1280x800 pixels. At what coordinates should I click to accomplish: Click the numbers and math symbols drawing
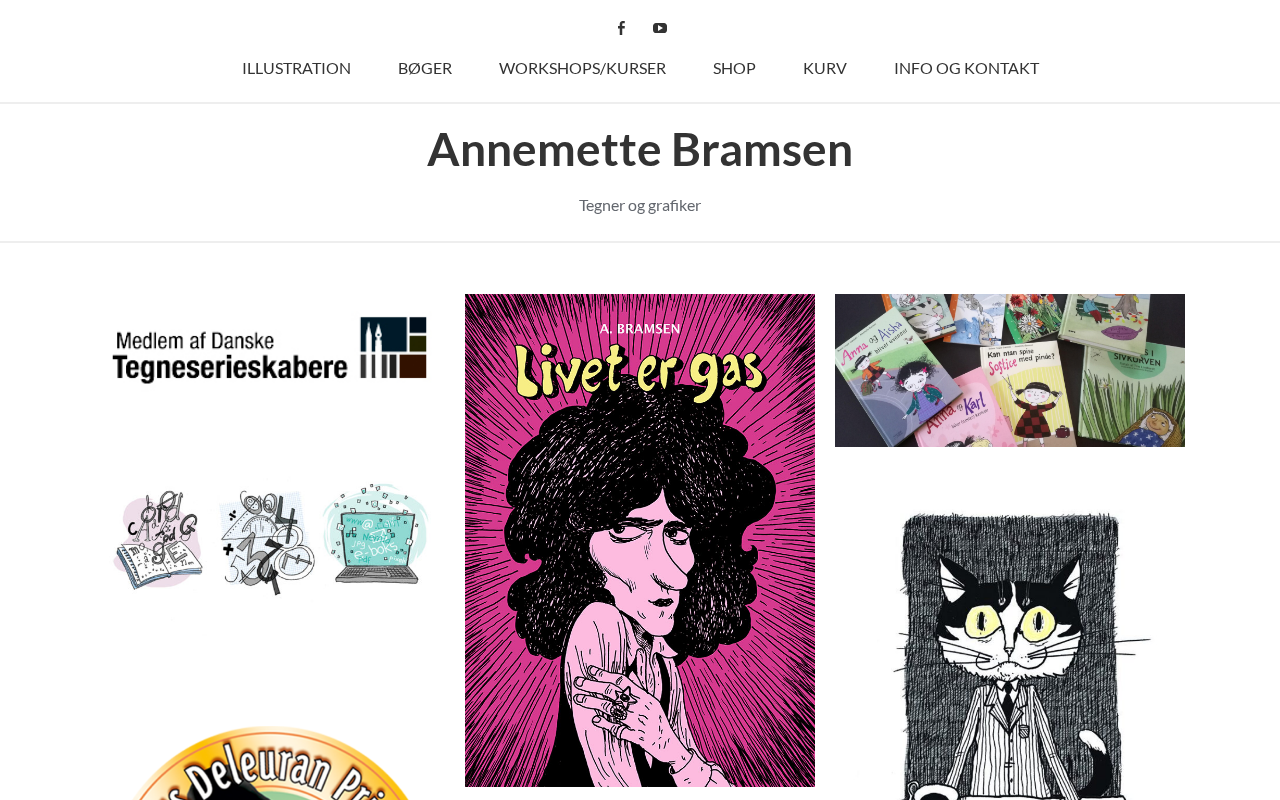click(266, 542)
